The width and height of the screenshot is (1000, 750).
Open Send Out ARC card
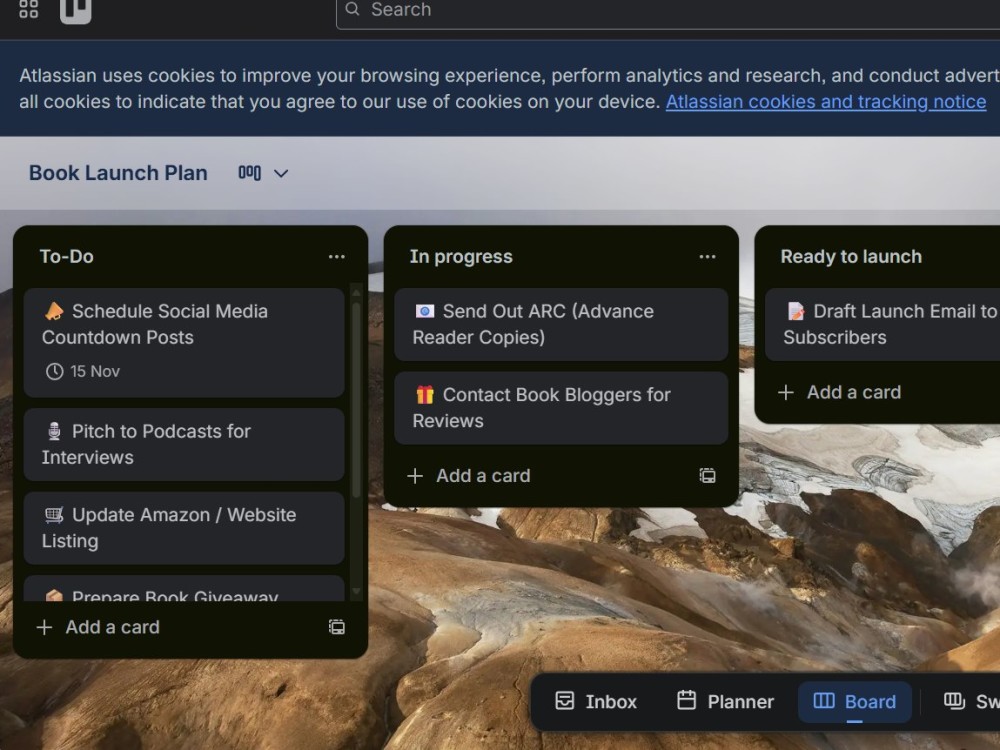[561, 324]
